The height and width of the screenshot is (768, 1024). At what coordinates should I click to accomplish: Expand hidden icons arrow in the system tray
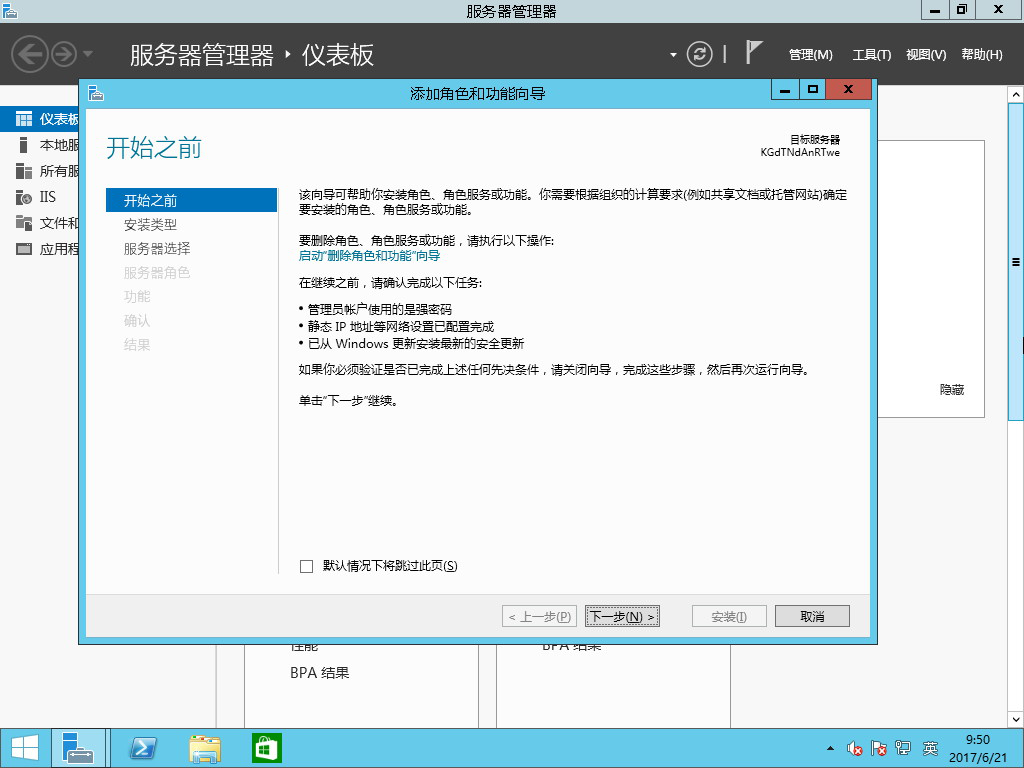[x=830, y=748]
